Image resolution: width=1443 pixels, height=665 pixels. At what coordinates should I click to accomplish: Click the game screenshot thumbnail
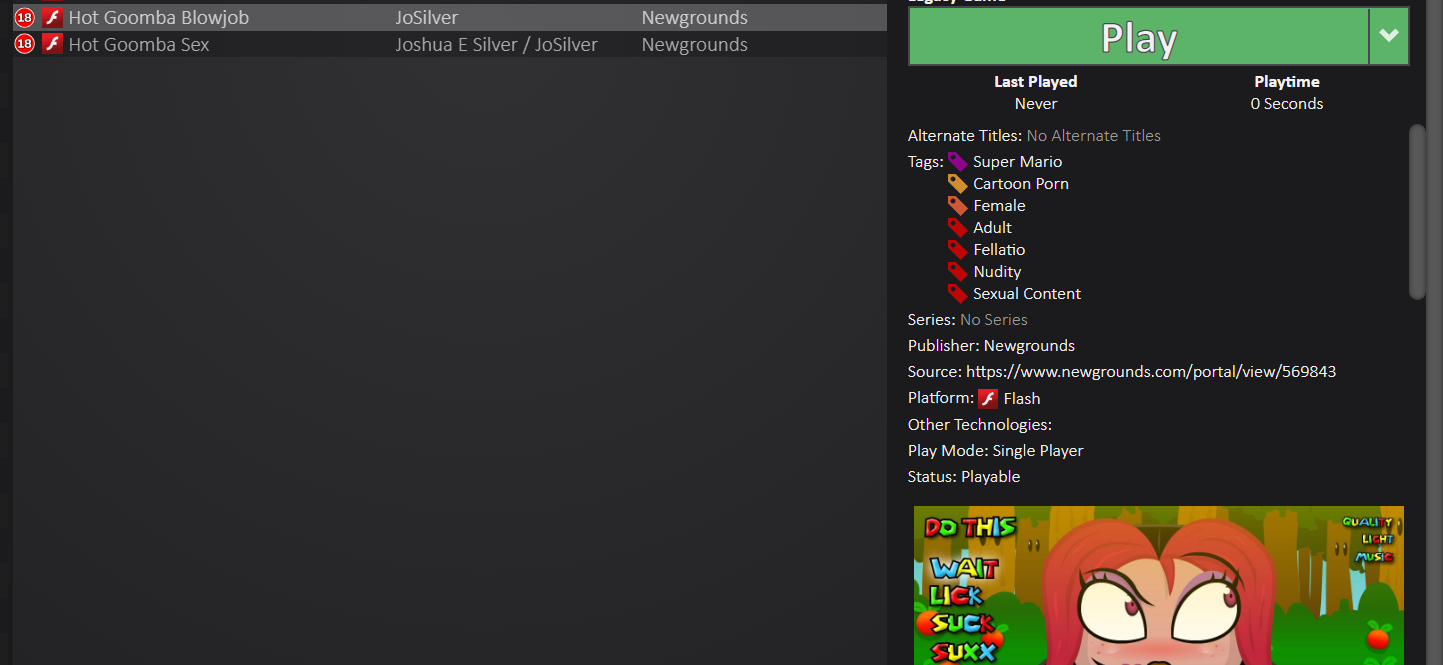(x=1159, y=585)
